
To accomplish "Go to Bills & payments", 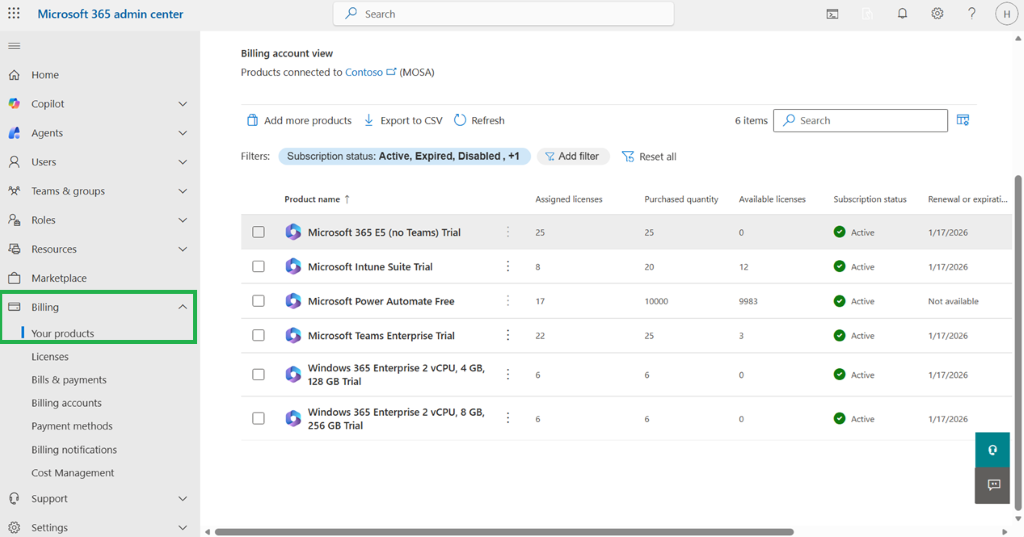I will point(69,380).
